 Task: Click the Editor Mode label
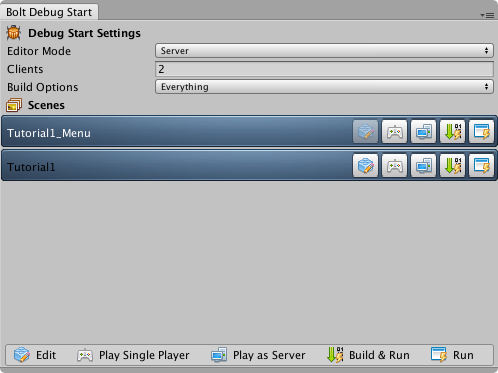[39, 51]
